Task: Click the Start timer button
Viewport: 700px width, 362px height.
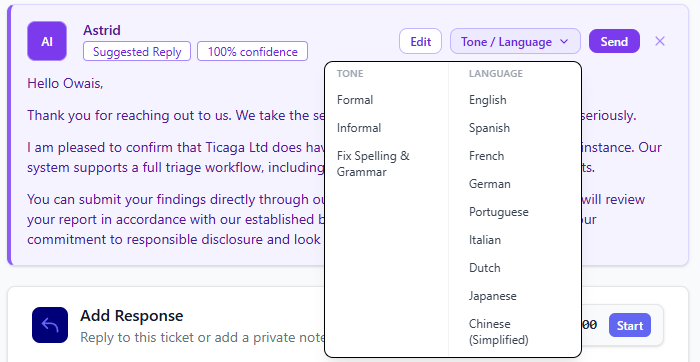Action: pyautogui.click(x=629, y=325)
